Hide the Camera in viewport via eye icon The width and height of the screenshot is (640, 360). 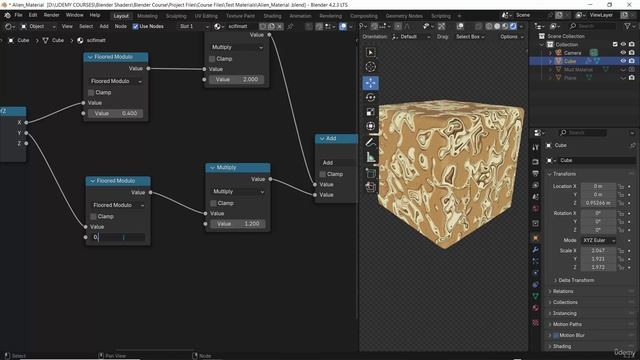623,53
